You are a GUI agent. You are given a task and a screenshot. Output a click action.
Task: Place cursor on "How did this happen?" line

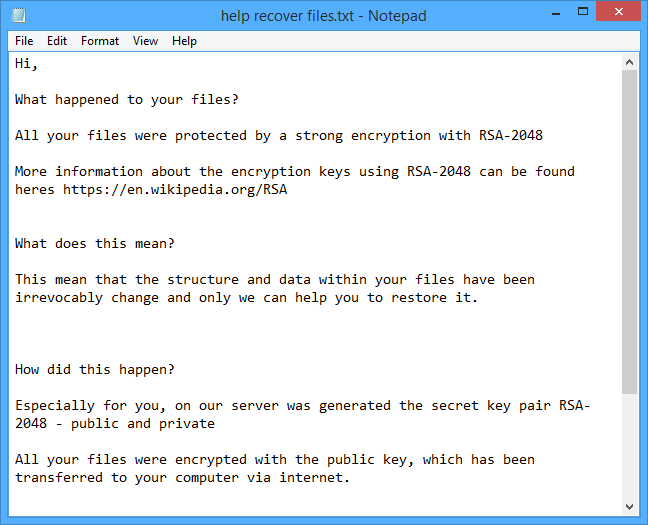pyautogui.click(x=94, y=369)
